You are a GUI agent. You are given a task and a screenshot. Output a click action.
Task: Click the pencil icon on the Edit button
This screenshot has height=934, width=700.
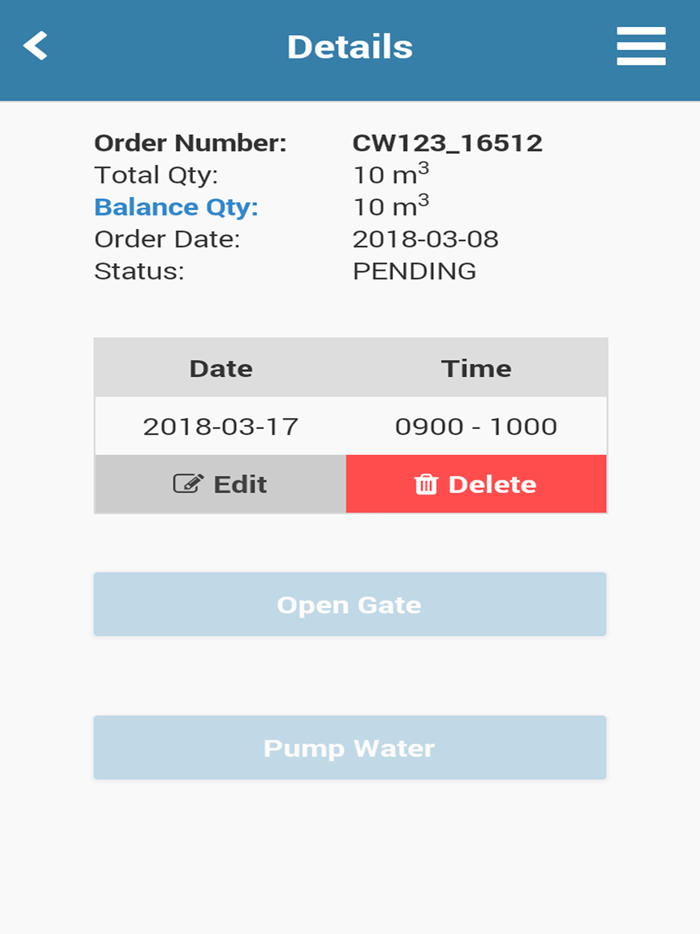pyautogui.click(x=191, y=484)
